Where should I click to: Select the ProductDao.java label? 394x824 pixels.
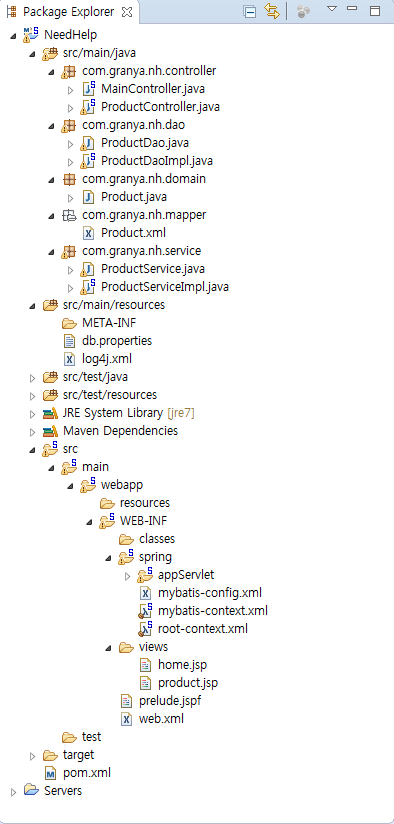[145, 143]
